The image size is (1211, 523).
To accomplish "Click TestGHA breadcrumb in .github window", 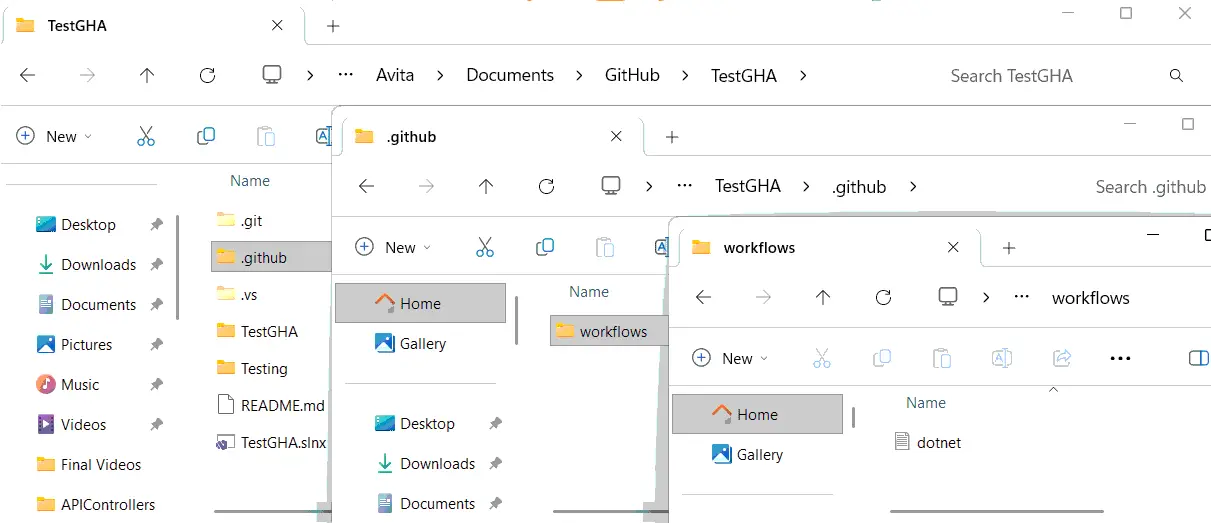I will (748, 186).
